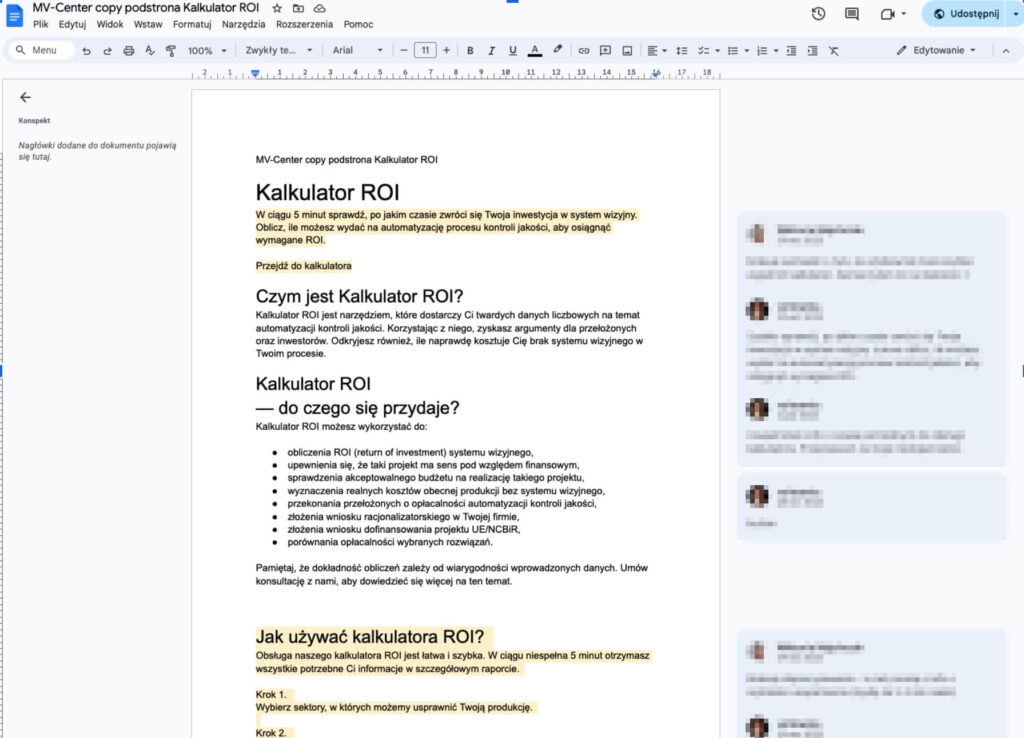Click the Undo arrow icon

click(87, 50)
